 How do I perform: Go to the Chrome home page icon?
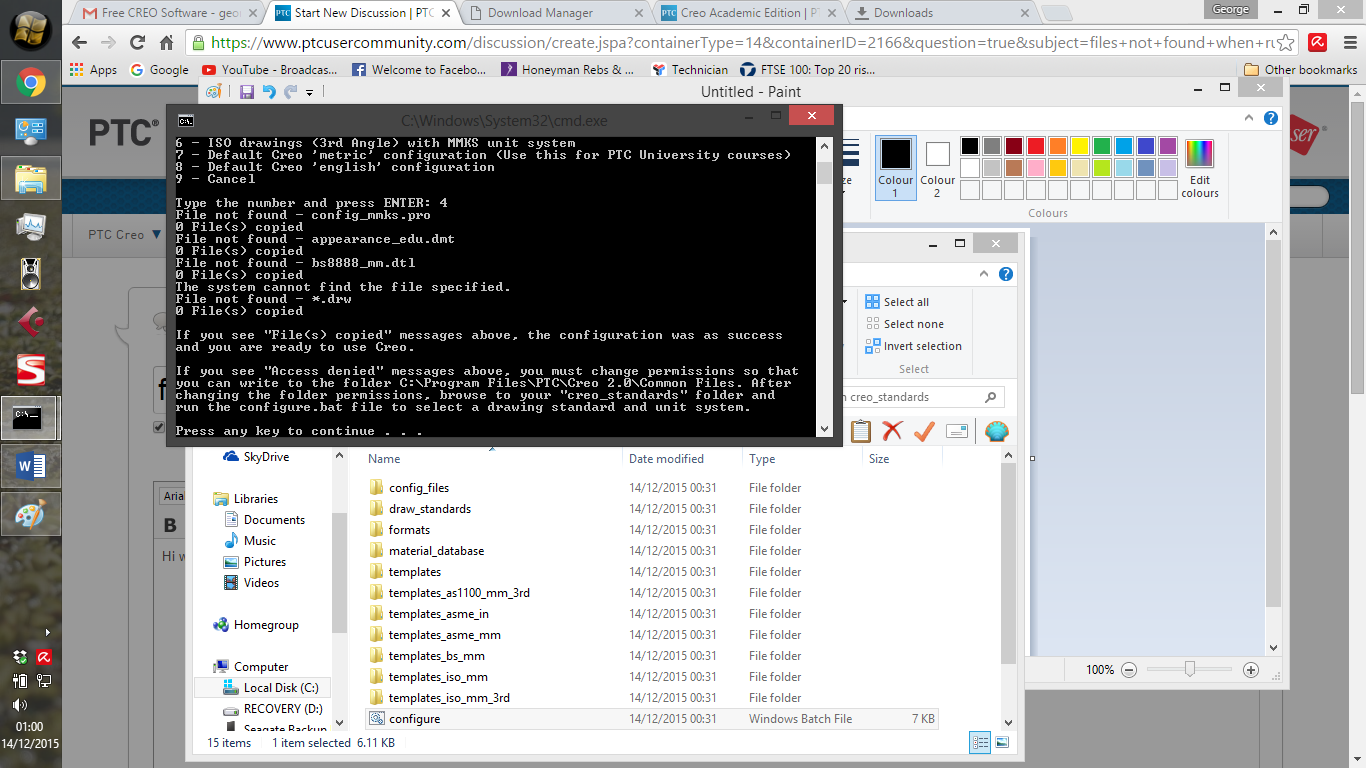point(166,43)
